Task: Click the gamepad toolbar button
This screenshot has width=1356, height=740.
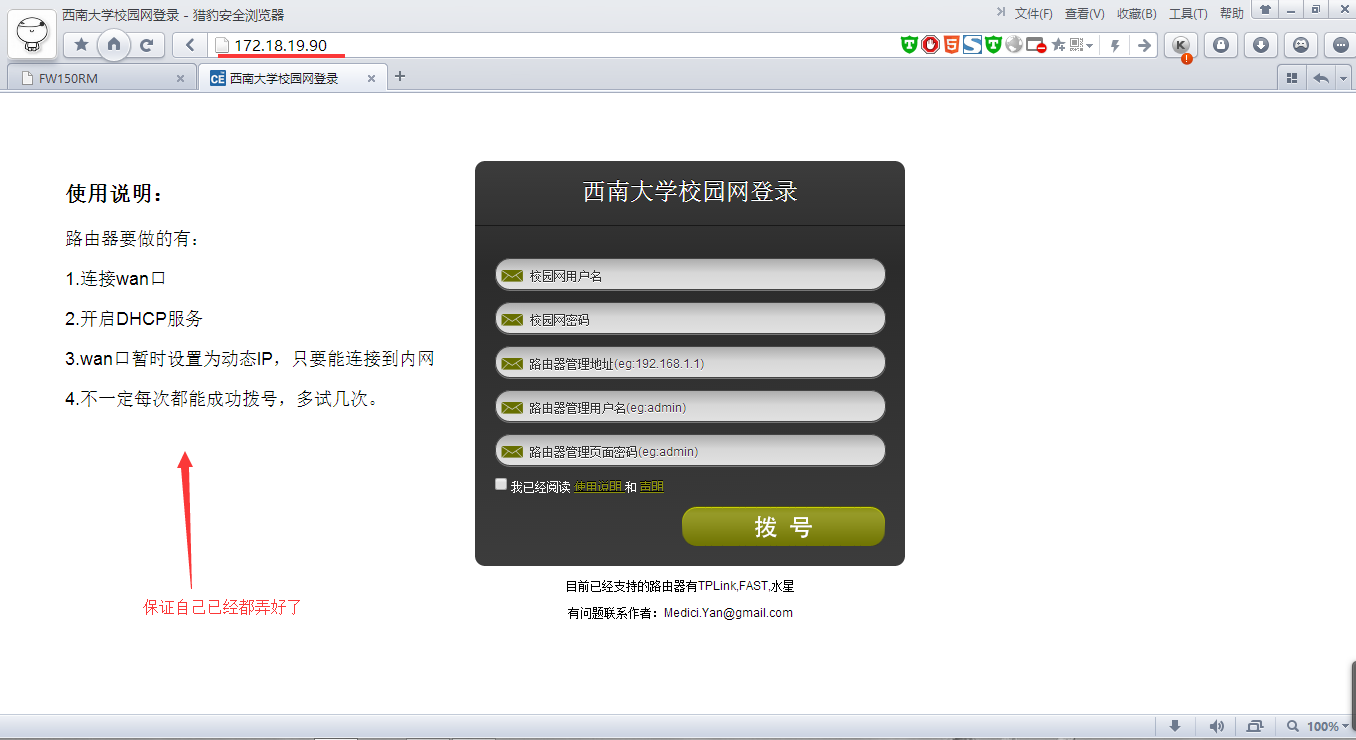Action: tap(1300, 45)
